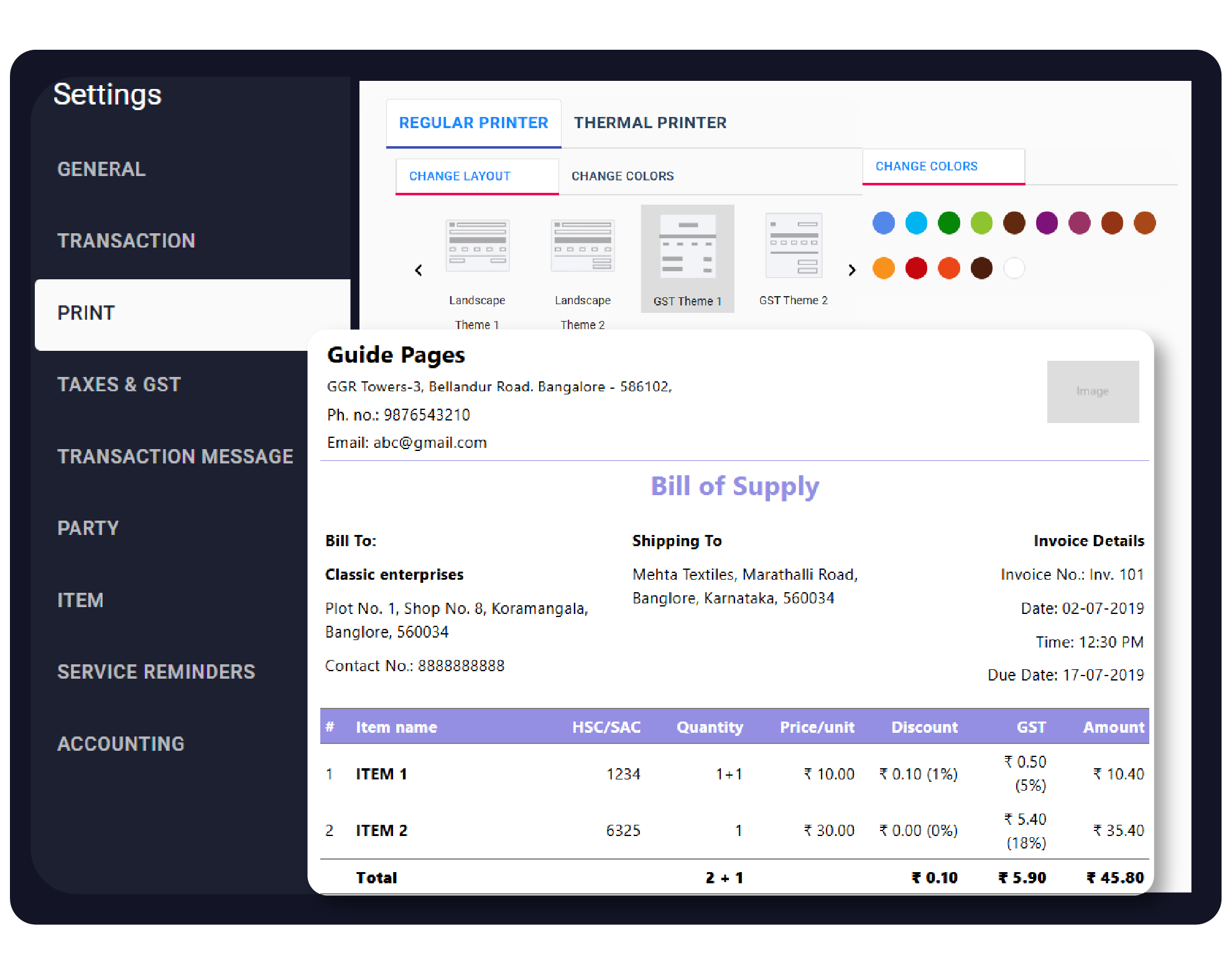Pick the blue theme color swatch
This screenshot has height=971, width=1232.
pyautogui.click(x=883, y=222)
